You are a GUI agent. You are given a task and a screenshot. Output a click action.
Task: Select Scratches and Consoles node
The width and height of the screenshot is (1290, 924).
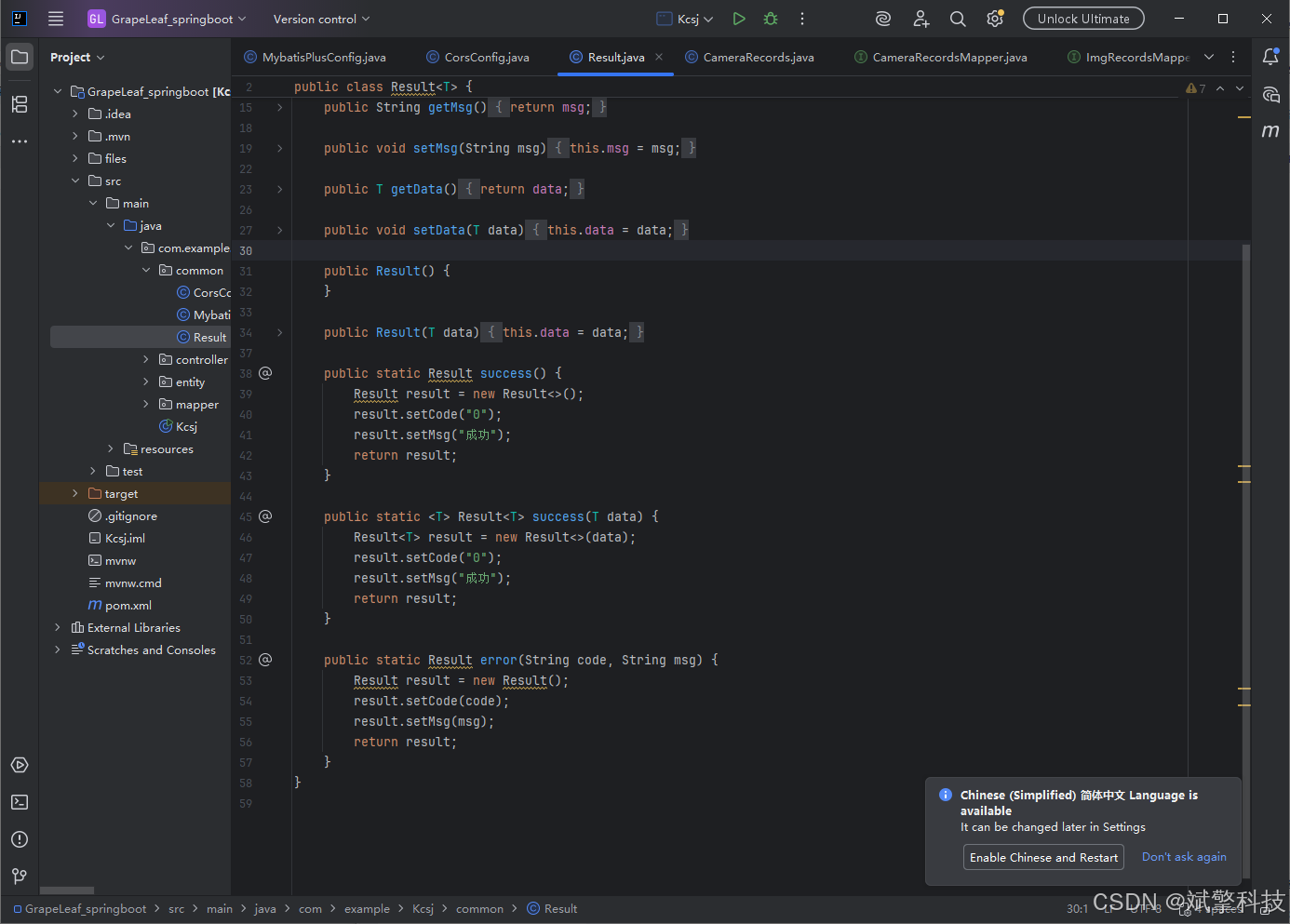pyautogui.click(x=142, y=650)
